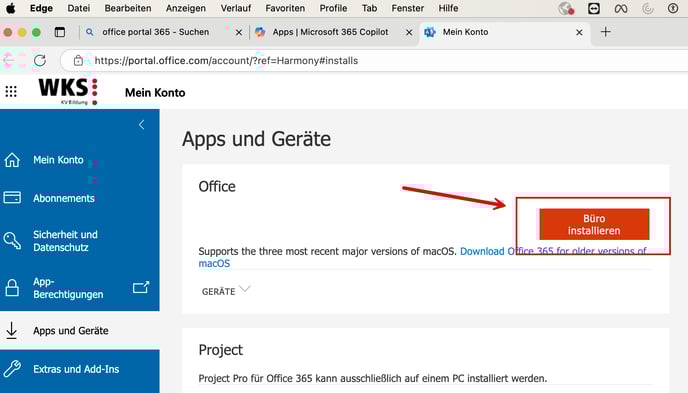688x393 pixels.
Task: Select the Mein Konto browser tab
Action: [465, 32]
